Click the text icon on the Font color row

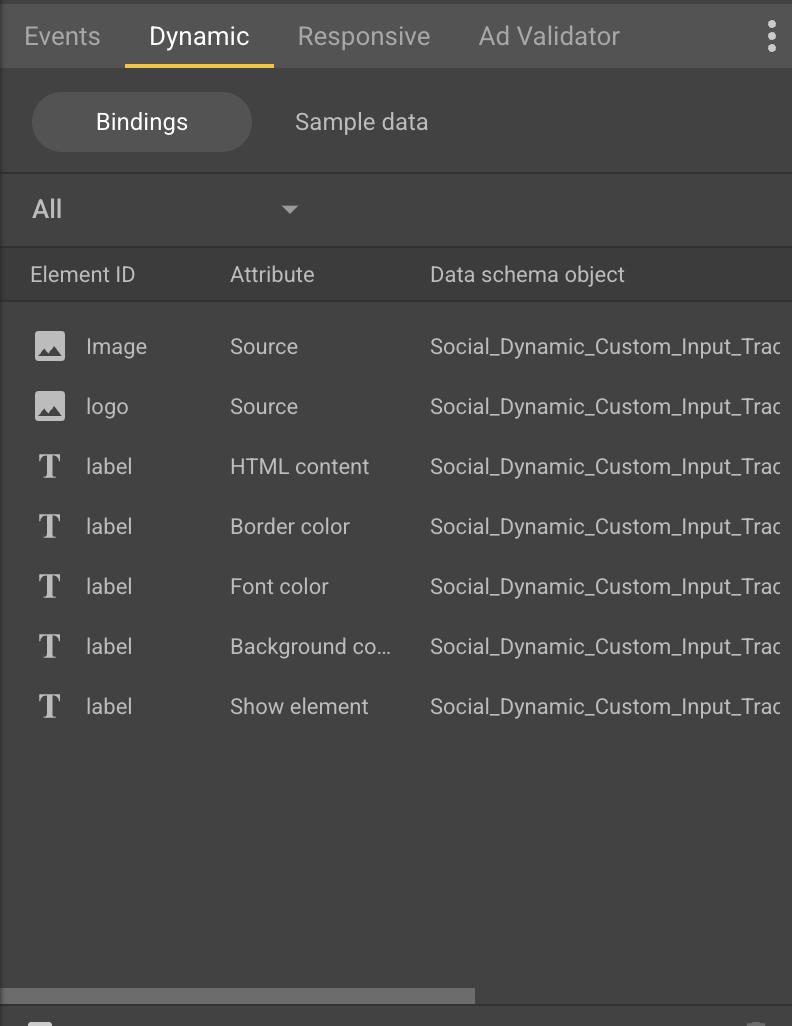(x=48, y=586)
